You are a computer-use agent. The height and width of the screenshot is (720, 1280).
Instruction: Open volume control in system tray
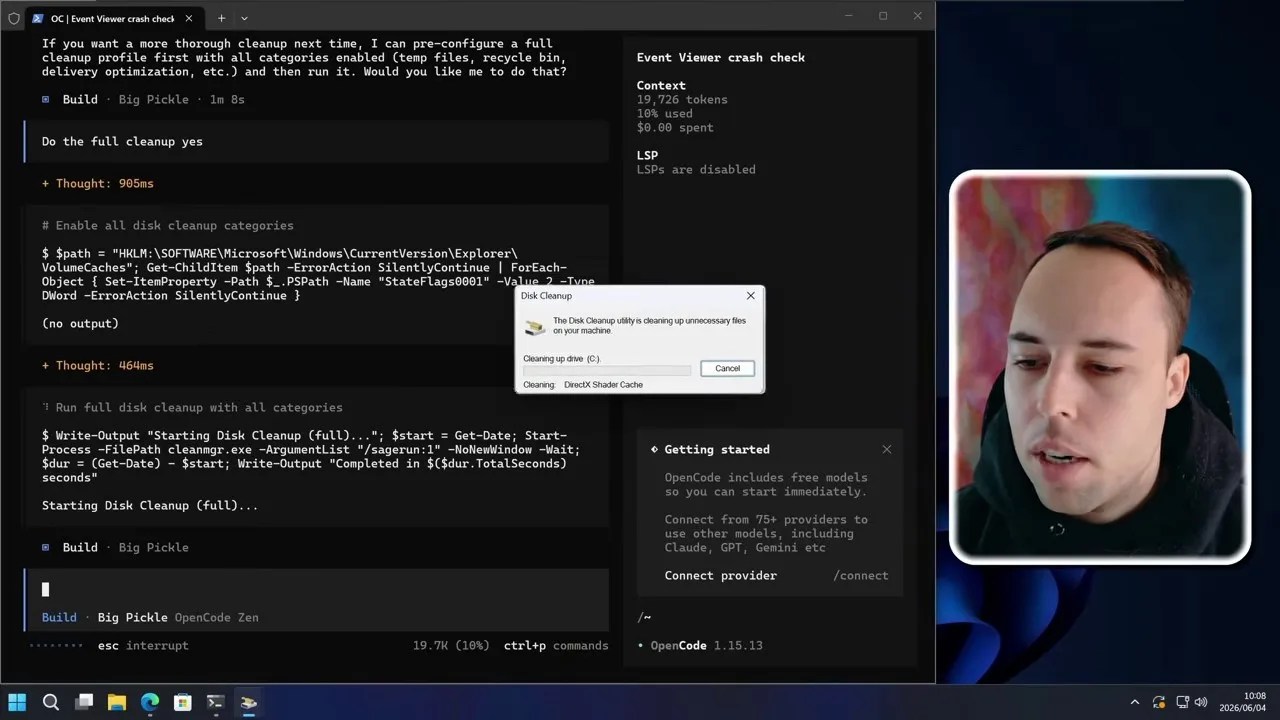[1201, 703]
